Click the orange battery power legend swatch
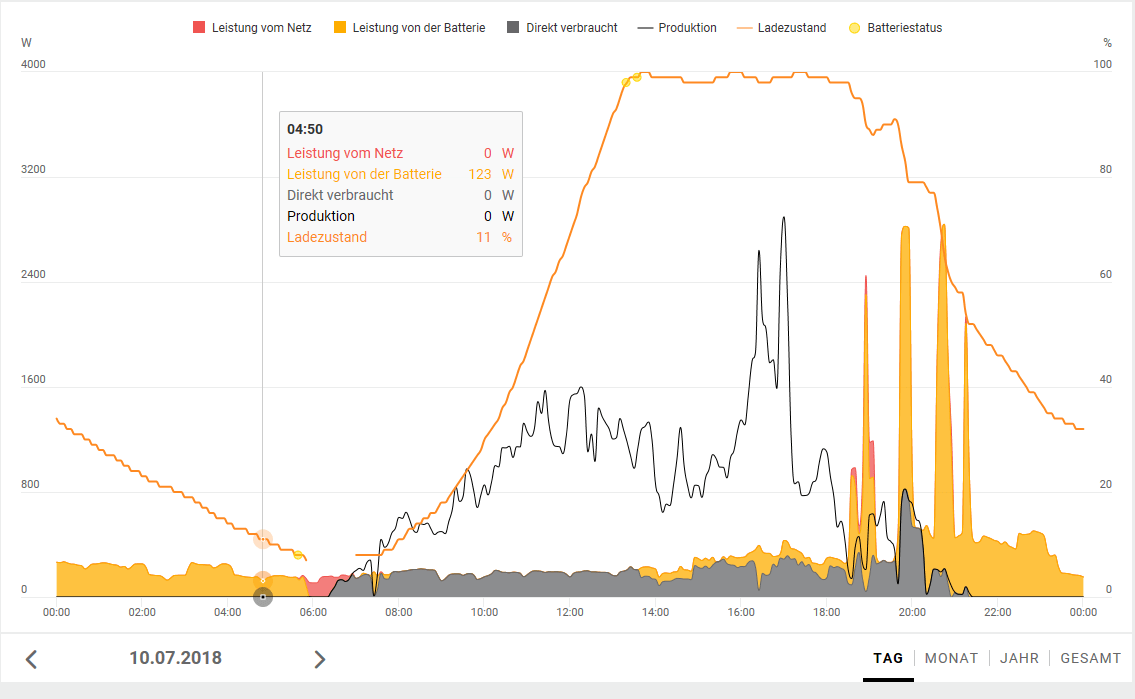Screen dimensions: 1135x699 coord(339,28)
